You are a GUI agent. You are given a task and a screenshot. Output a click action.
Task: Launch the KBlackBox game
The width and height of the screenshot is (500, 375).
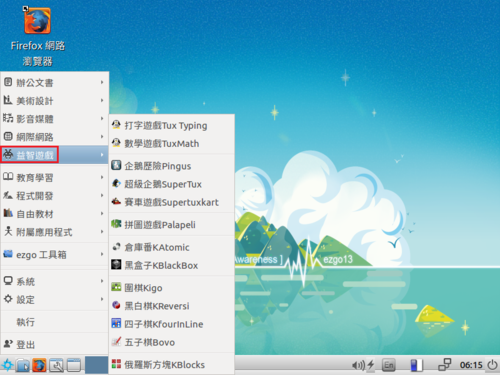coord(172,265)
